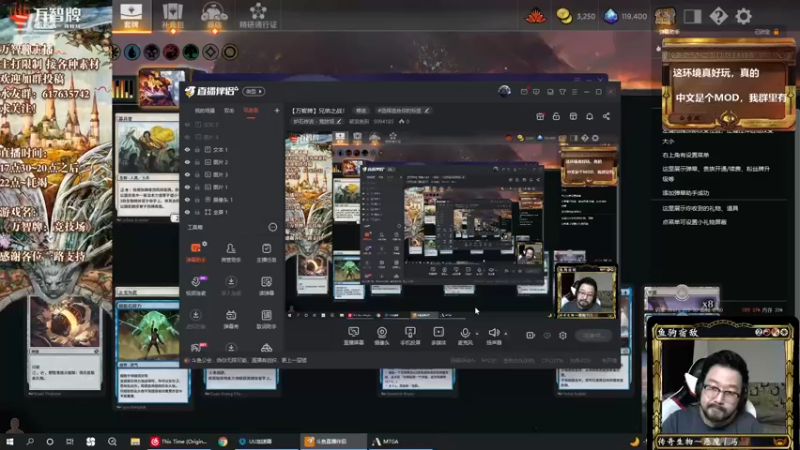Expand the speaker options arrow
The height and width of the screenshot is (450, 800).
pos(506,334)
